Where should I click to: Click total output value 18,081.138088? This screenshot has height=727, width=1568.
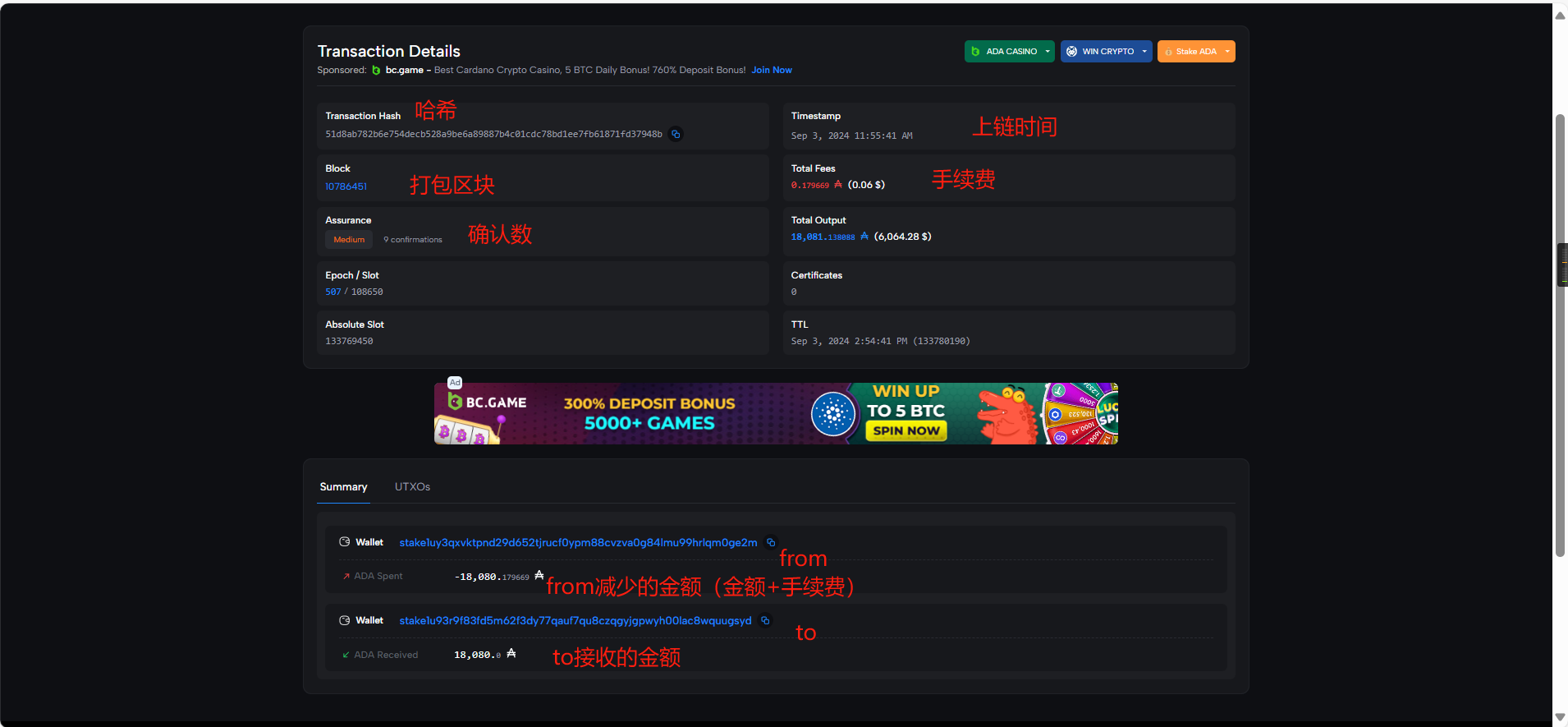(823, 237)
